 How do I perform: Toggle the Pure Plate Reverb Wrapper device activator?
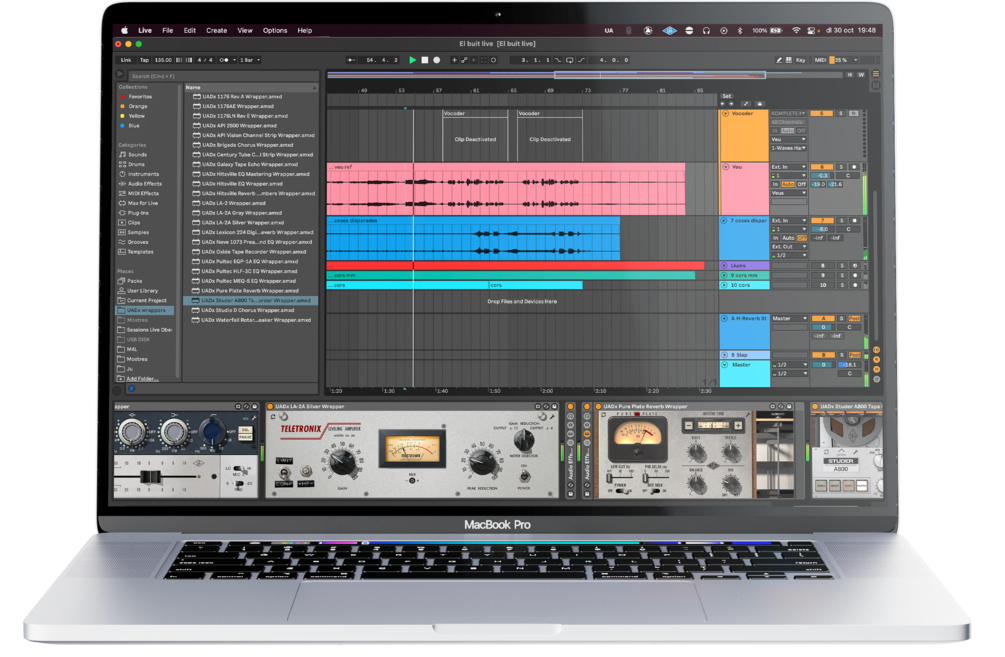coord(598,406)
